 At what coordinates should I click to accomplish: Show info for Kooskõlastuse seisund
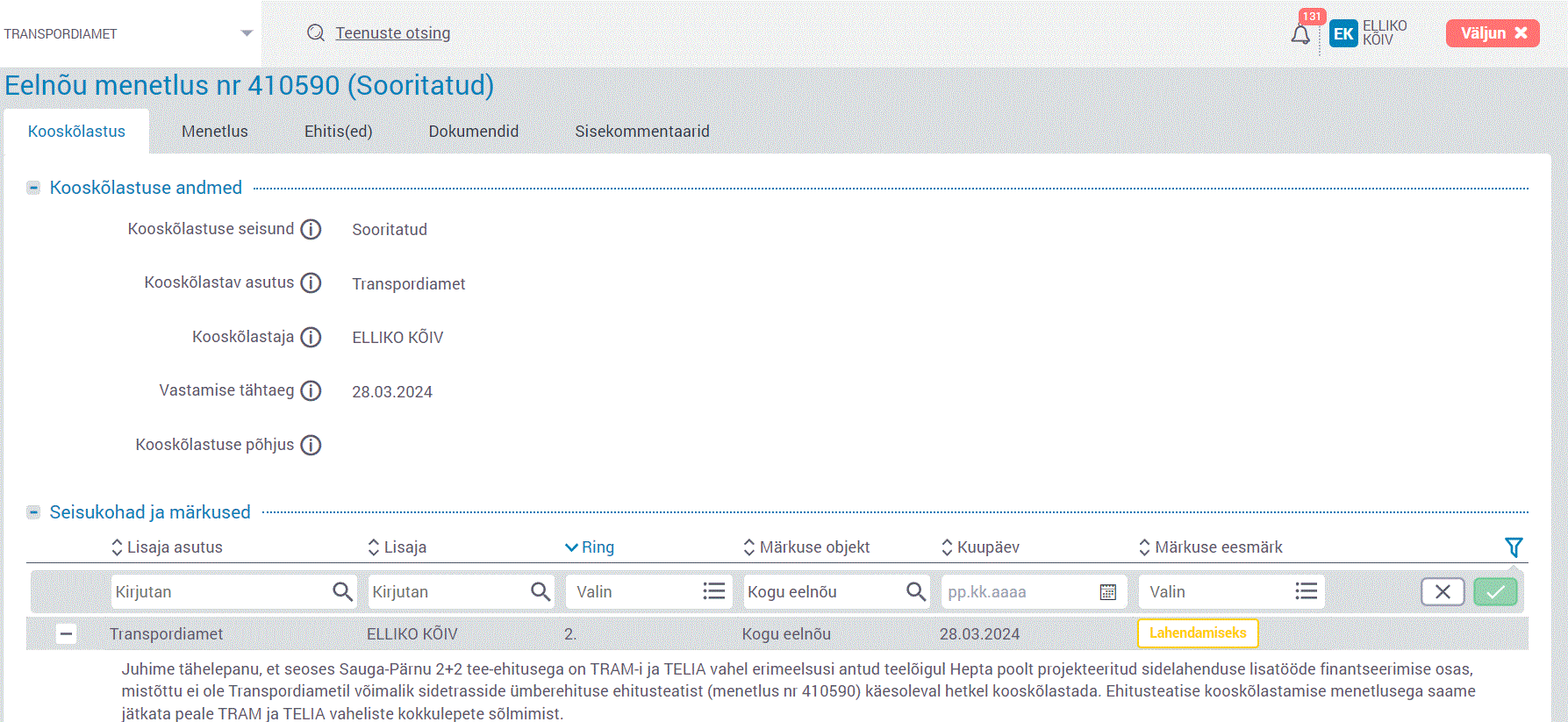coord(311,229)
